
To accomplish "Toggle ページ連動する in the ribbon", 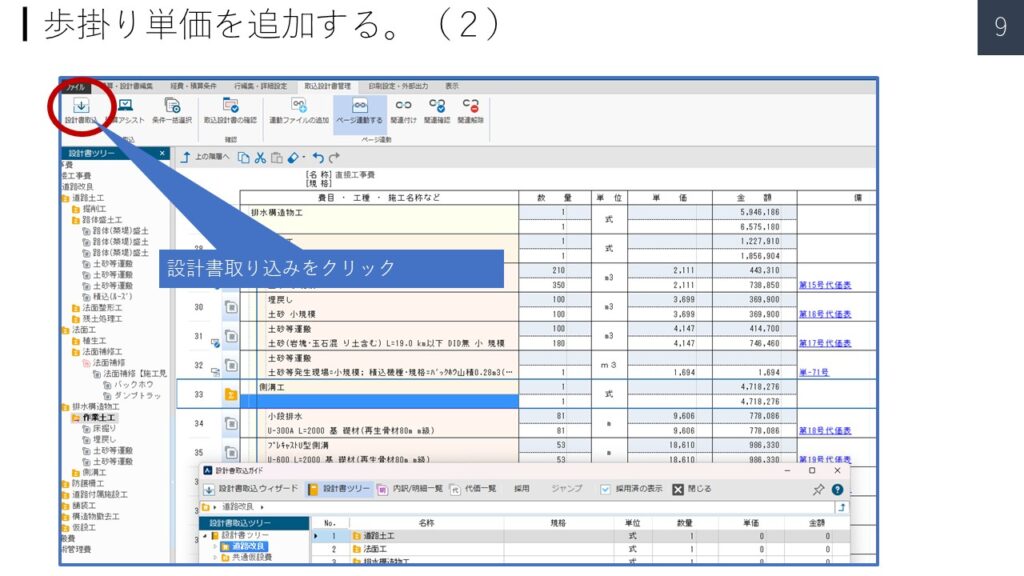I will (358, 106).
